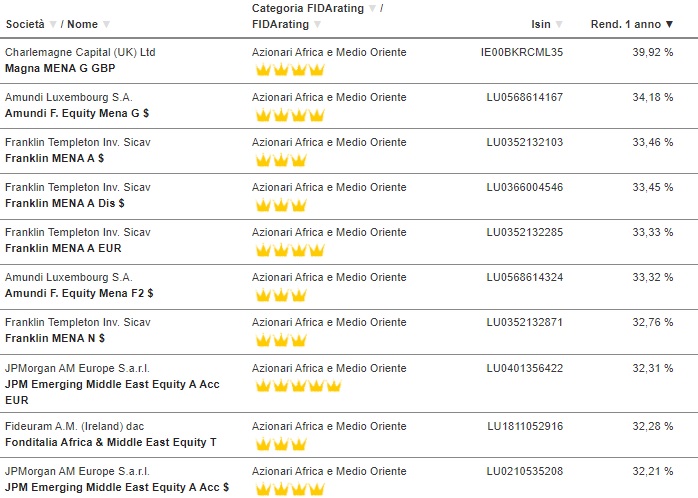Select ISIN LU0568614167
The width and height of the screenshot is (698, 498).
click(x=525, y=97)
